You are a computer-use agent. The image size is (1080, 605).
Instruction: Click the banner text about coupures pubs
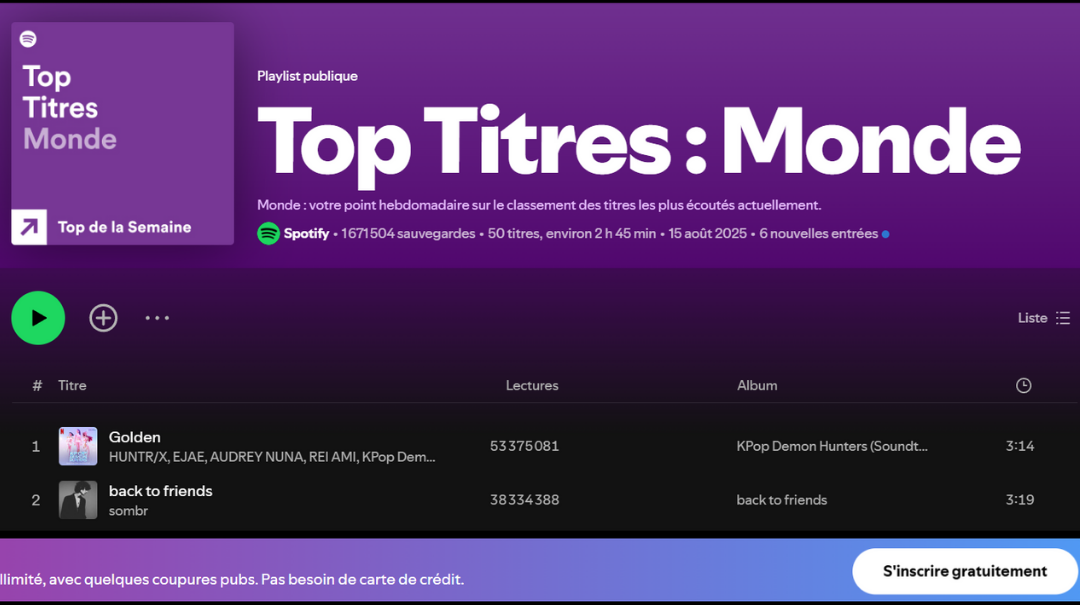coord(232,580)
